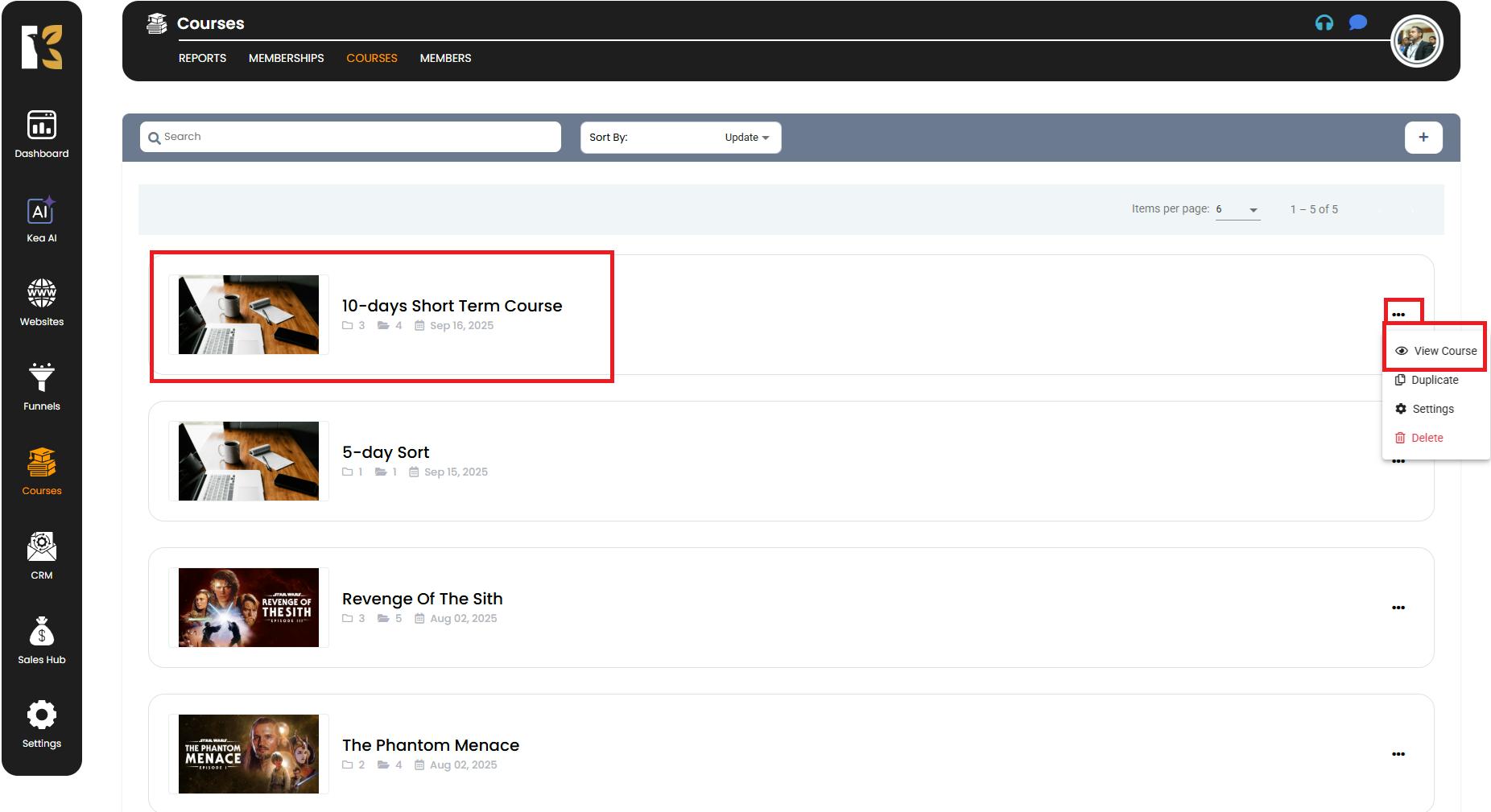Open three-dot menu for Revenge Of The Sith
1491x812 pixels.
pos(1398,608)
